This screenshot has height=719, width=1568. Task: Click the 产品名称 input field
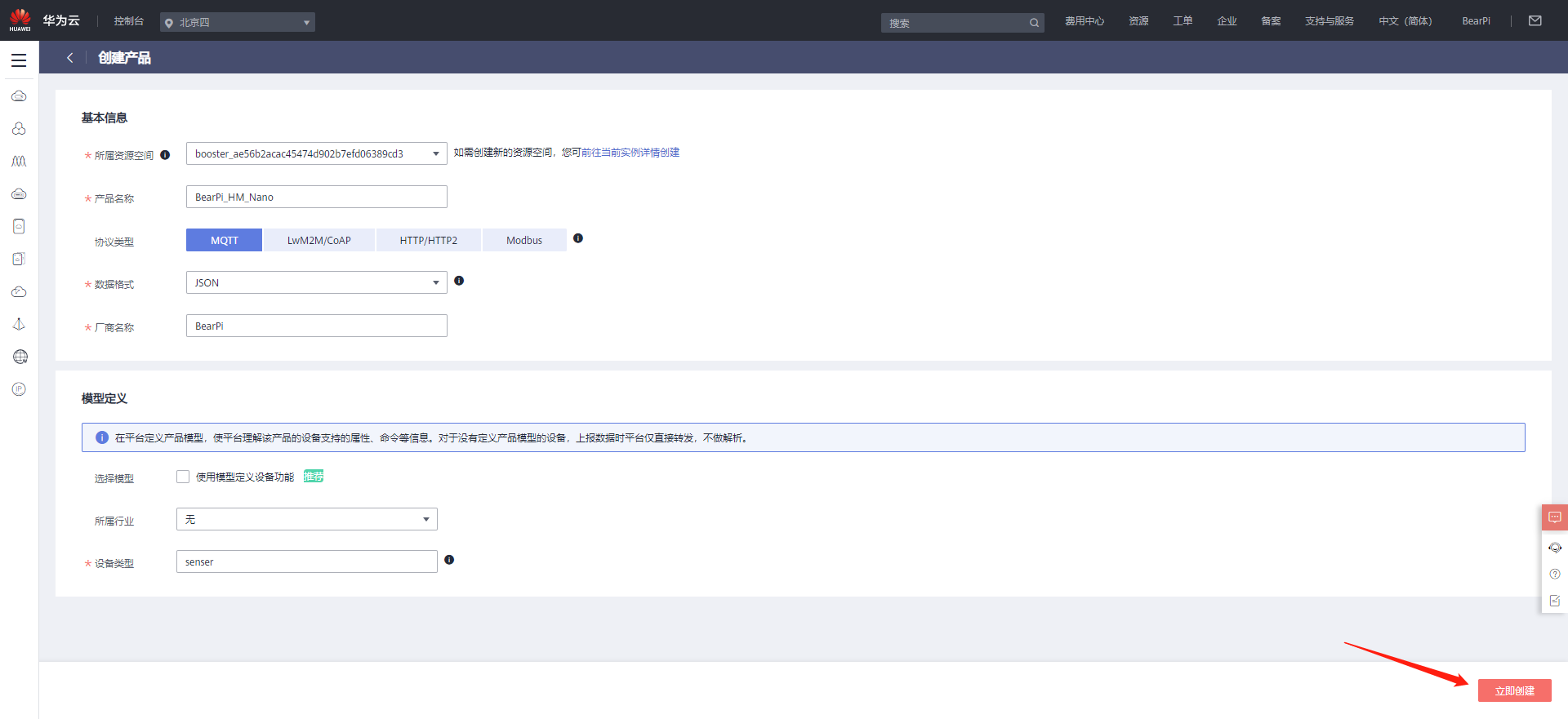pos(316,197)
